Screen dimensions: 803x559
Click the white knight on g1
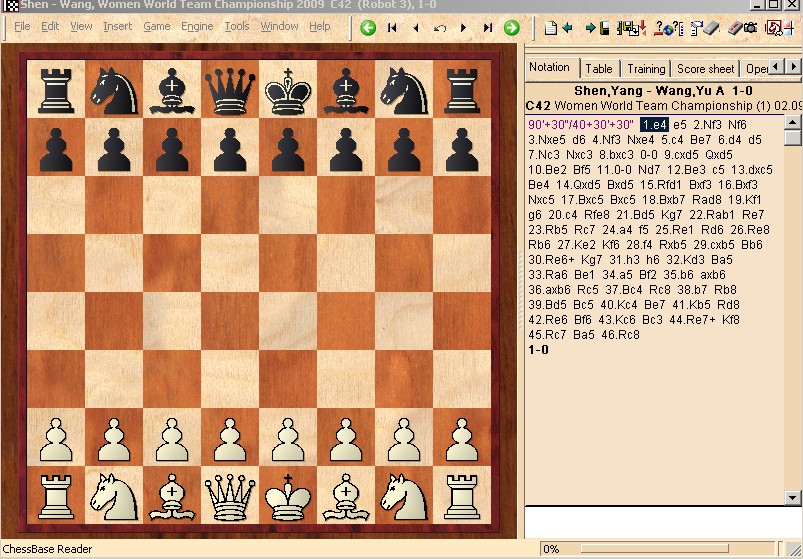pyautogui.click(x=404, y=496)
